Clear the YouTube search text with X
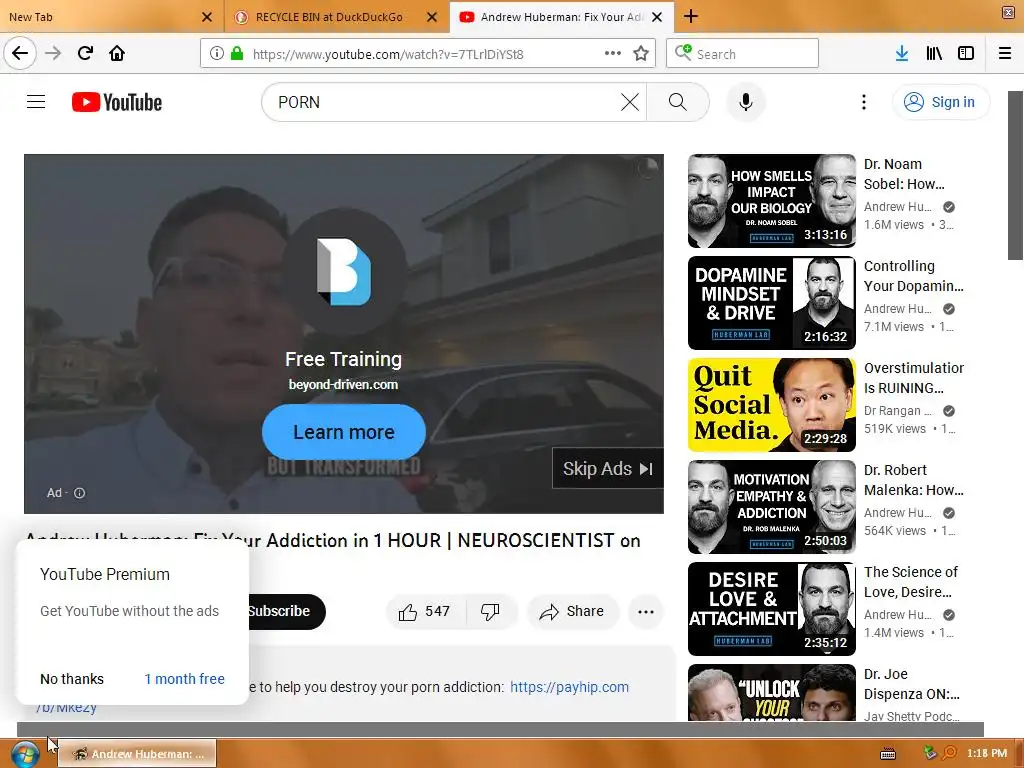This screenshot has height=768, width=1024. 630,102
